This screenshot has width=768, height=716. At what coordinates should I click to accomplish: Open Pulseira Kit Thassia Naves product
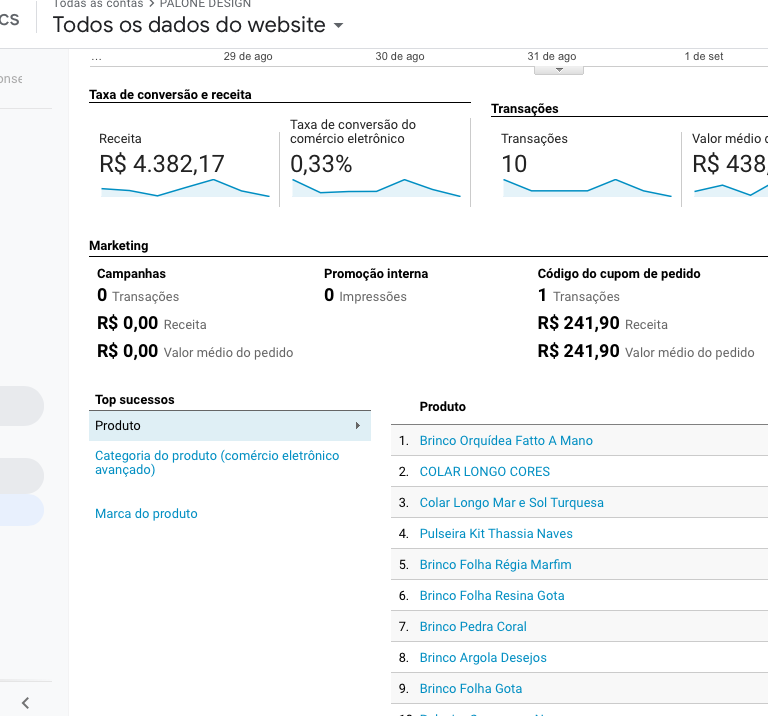tap(496, 533)
